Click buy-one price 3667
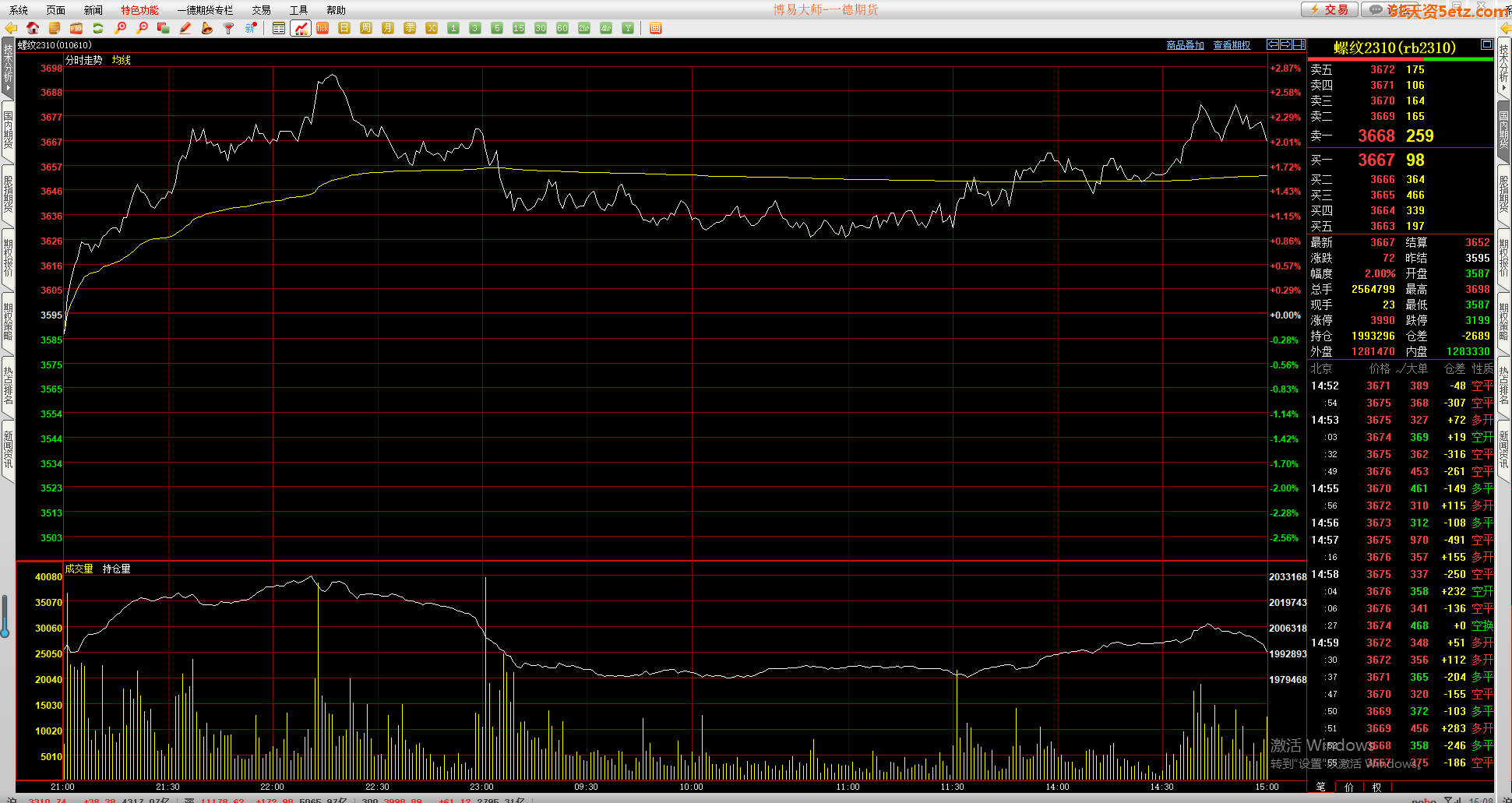1512x803 pixels. click(x=1376, y=160)
